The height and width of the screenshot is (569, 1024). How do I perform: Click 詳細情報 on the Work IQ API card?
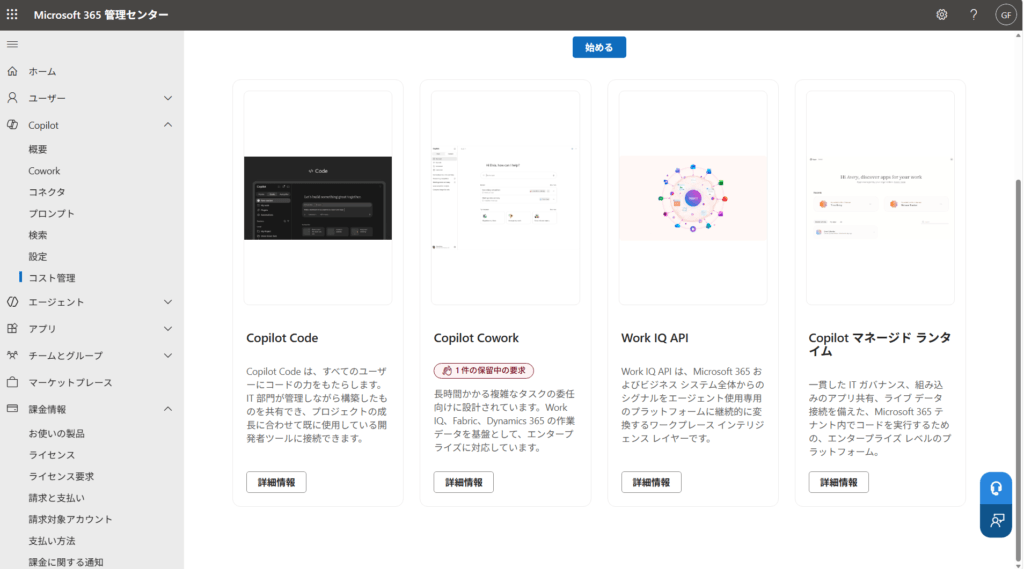[x=651, y=482]
